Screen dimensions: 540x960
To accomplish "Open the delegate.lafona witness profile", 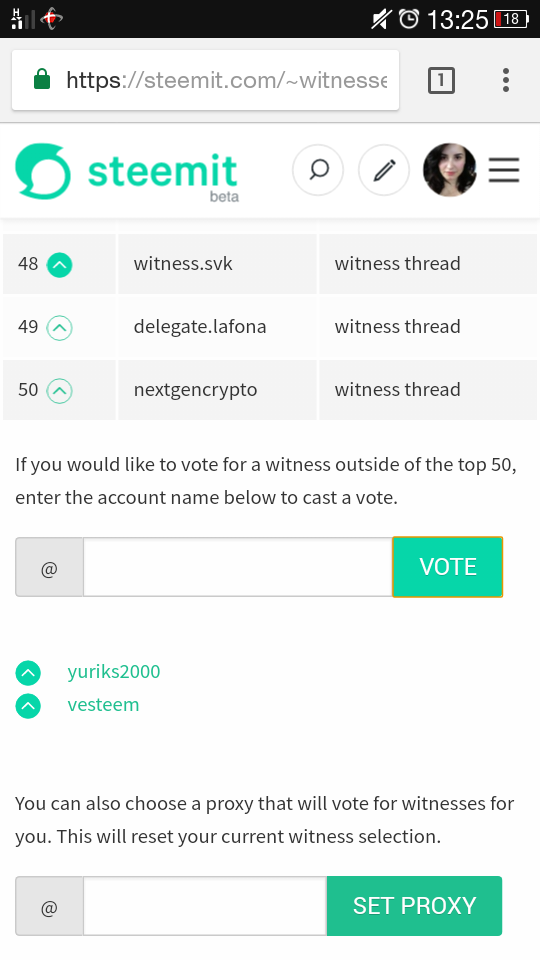I will click(200, 326).
